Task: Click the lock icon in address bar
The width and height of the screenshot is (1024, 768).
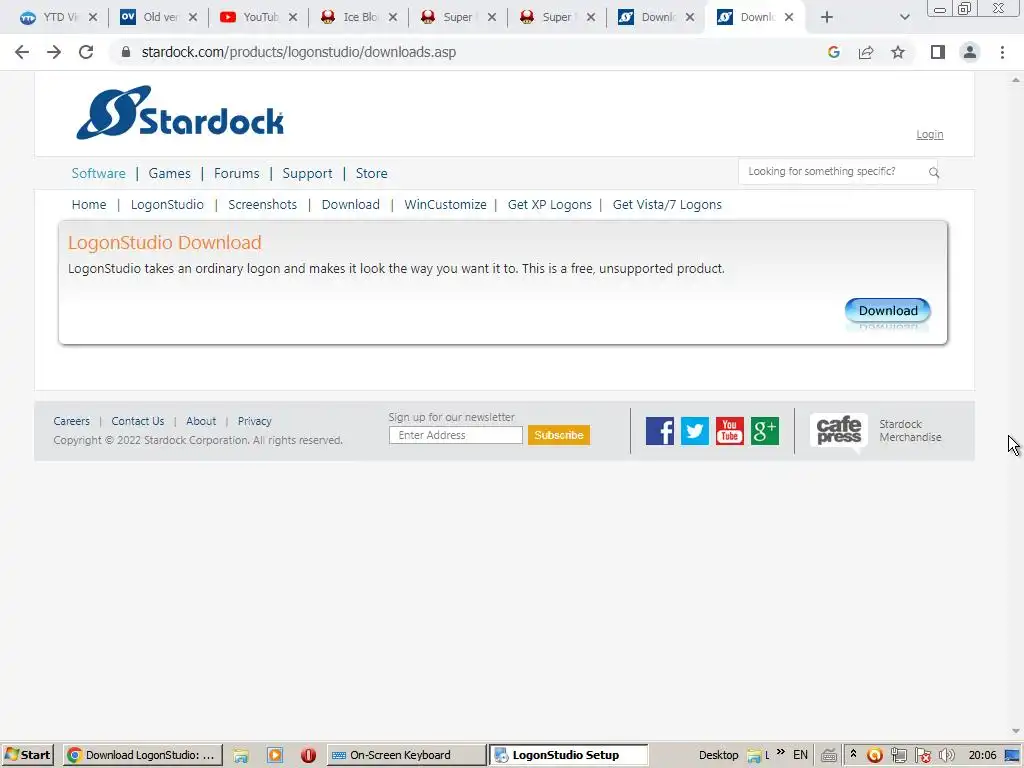Action: pyautogui.click(x=126, y=52)
